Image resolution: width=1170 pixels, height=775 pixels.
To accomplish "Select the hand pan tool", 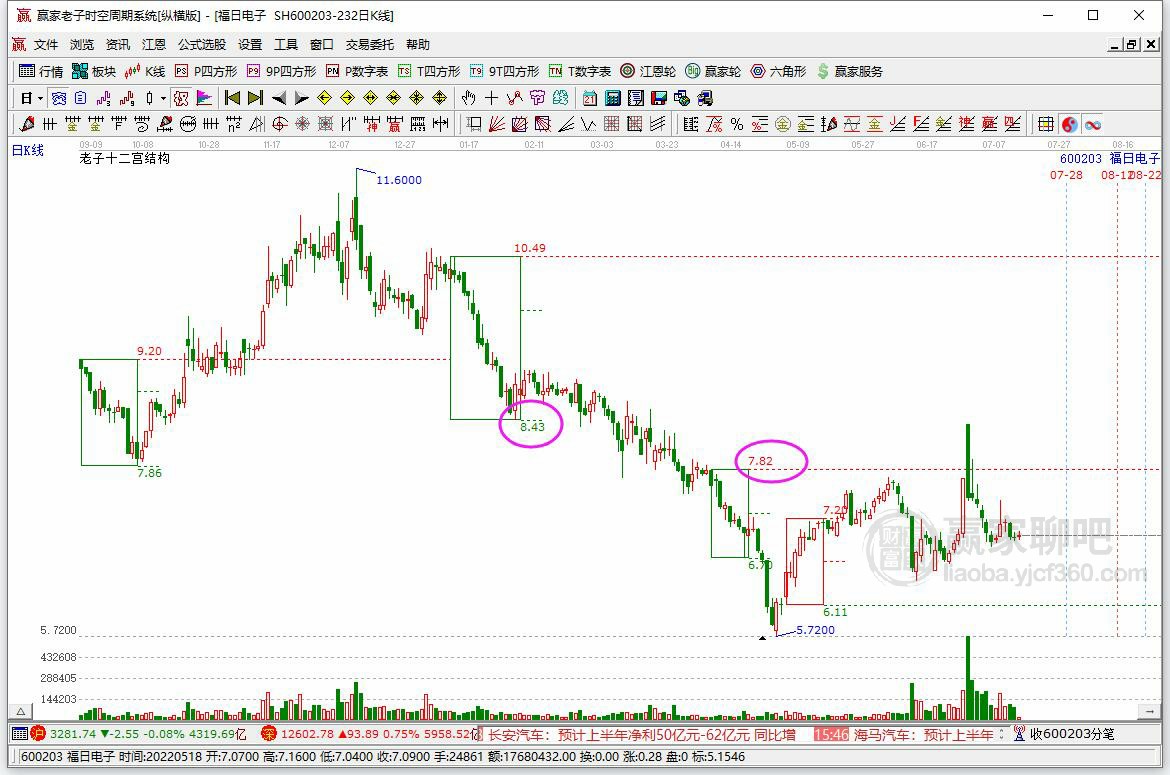I will (469, 98).
